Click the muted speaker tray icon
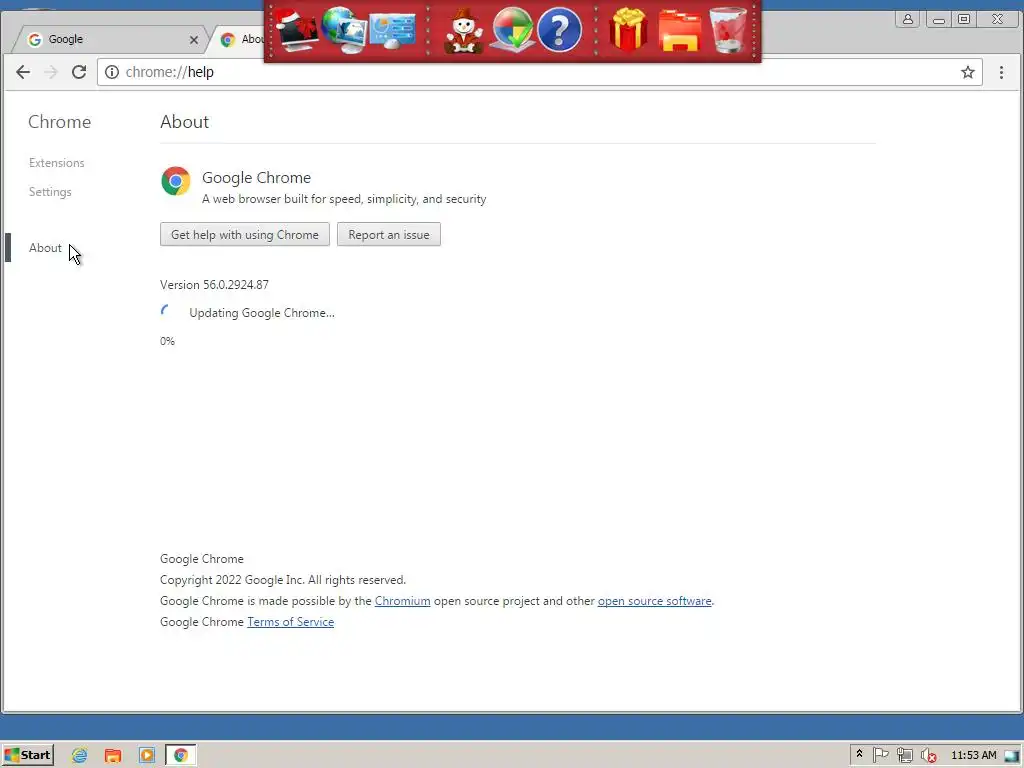1024x768 pixels. point(929,755)
